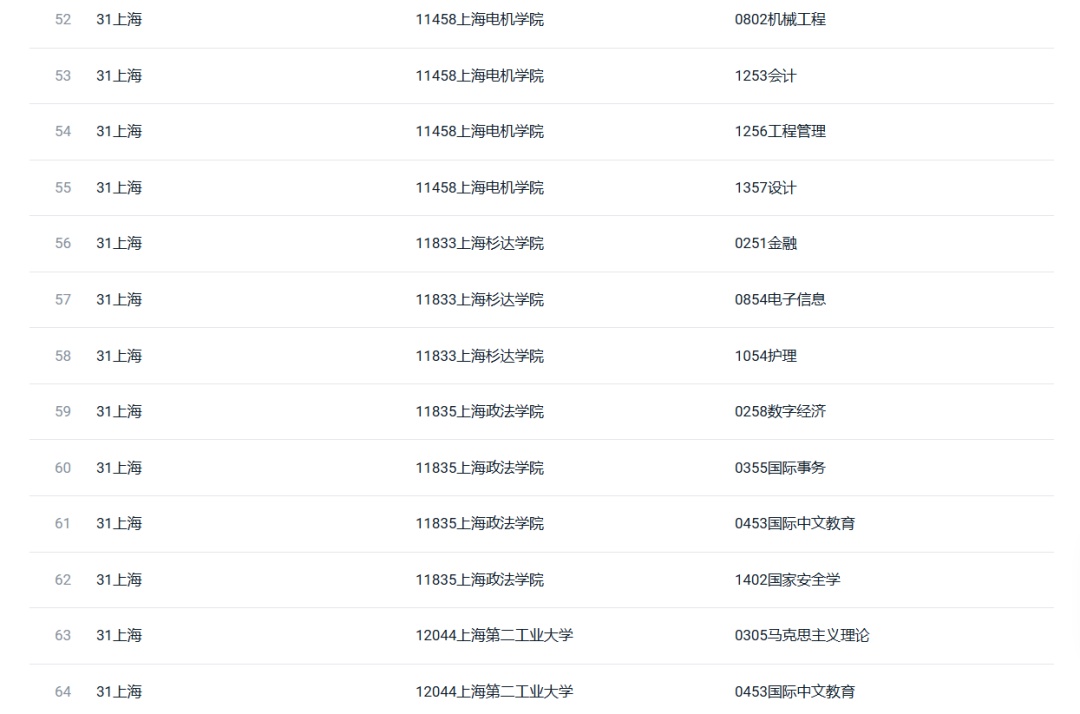Click row number 61
This screenshot has height=714, width=1080.
point(63,524)
